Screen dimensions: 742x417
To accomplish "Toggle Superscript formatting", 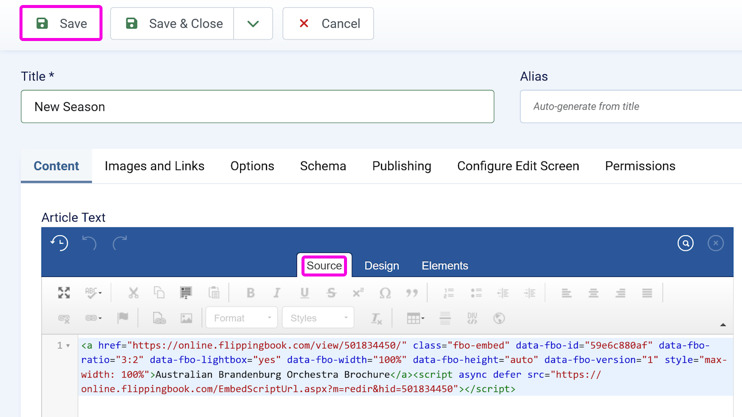I will pos(358,293).
